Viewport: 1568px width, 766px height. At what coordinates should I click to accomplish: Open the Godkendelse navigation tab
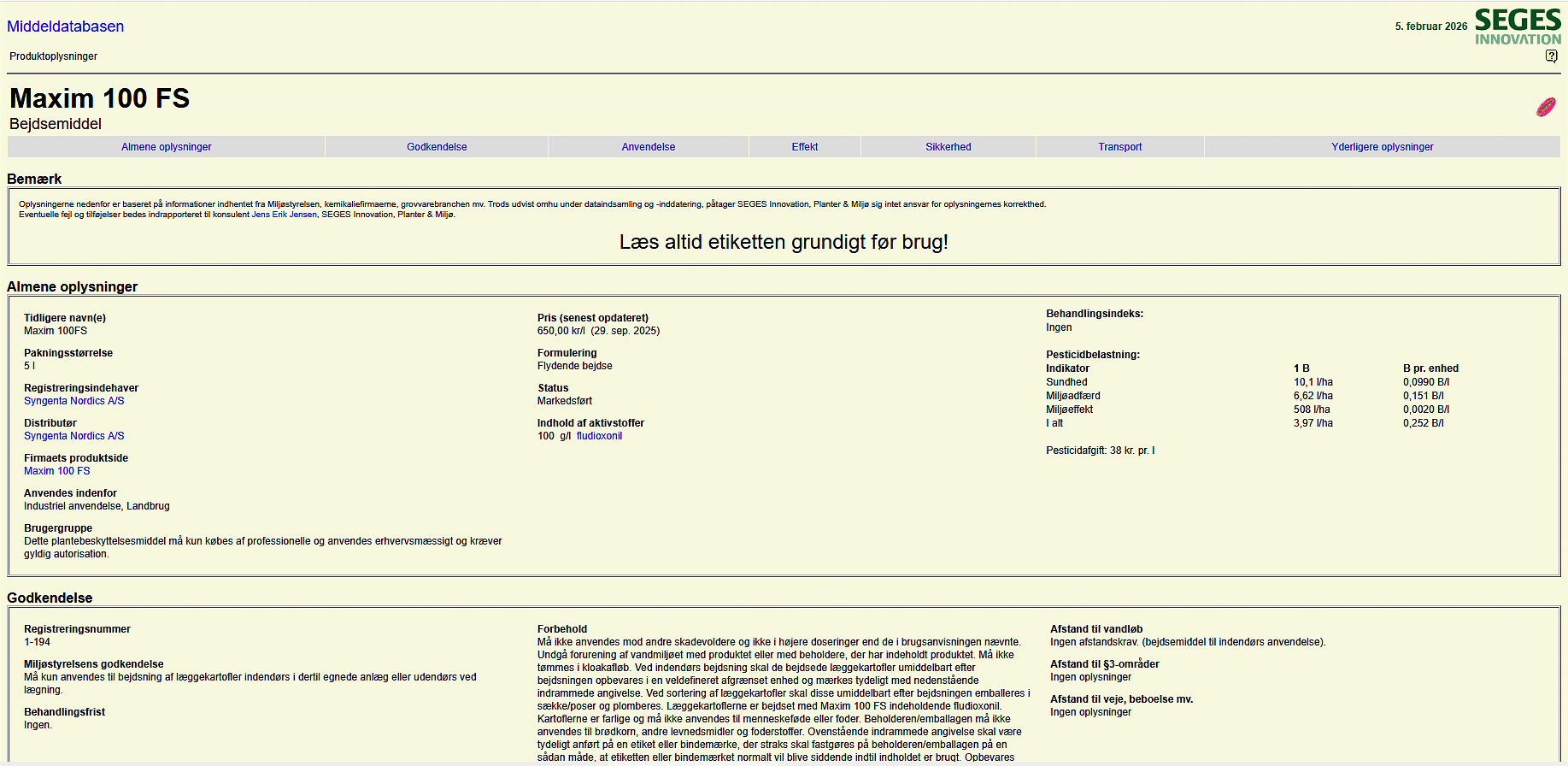coord(437,147)
